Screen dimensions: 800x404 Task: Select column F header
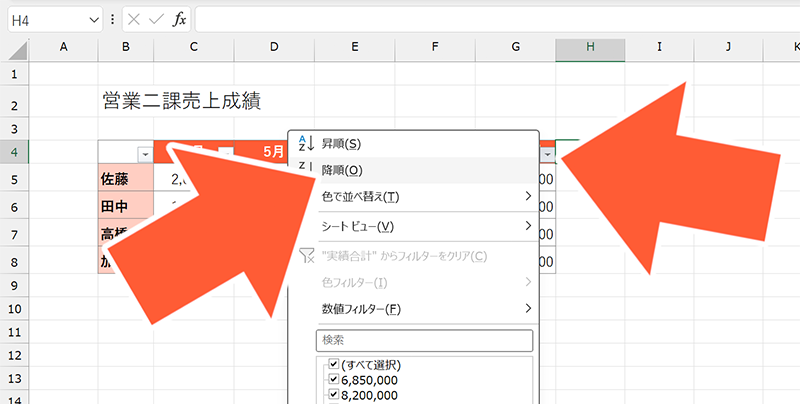tap(435, 47)
